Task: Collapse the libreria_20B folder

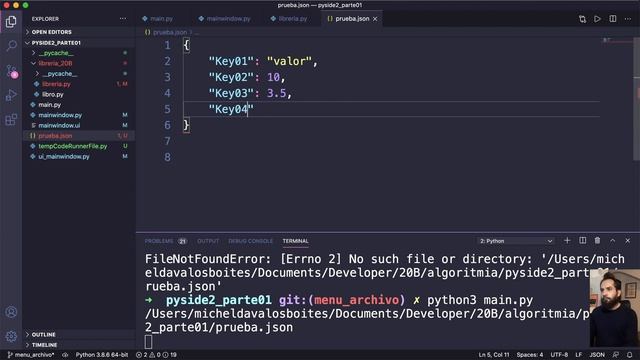Action: point(55,63)
